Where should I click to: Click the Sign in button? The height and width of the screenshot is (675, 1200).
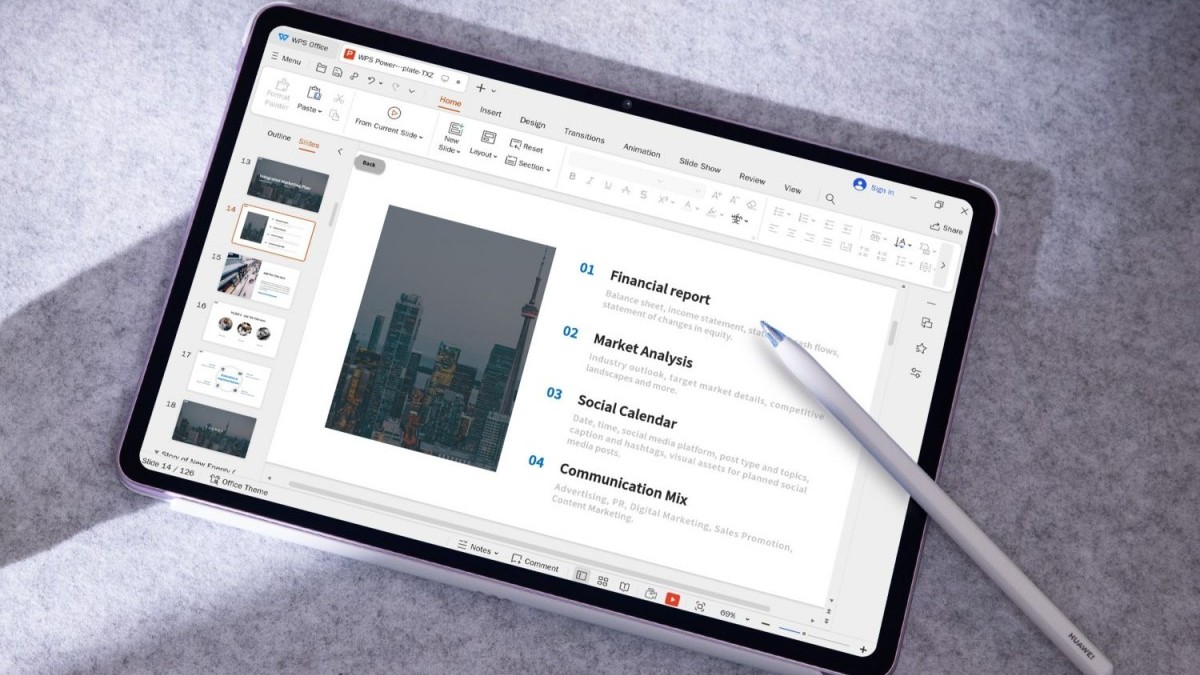coord(874,188)
